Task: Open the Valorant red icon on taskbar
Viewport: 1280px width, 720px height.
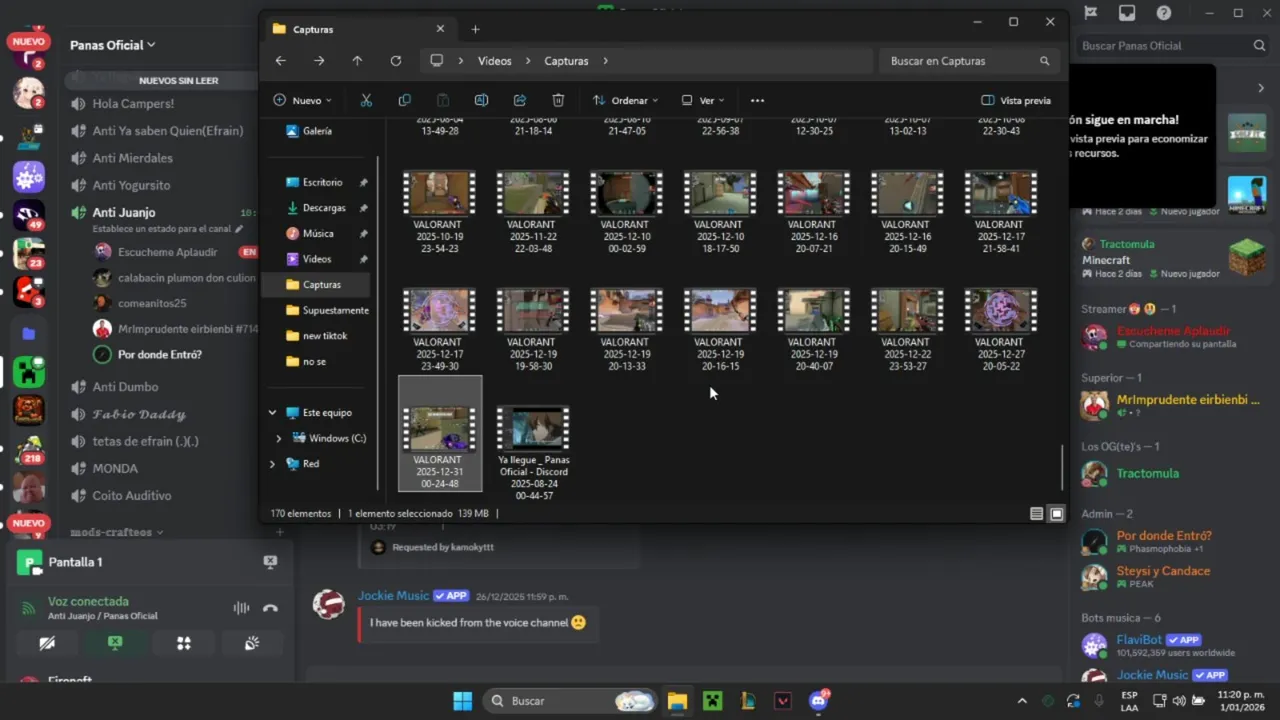Action: pyautogui.click(x=783, y=701)
